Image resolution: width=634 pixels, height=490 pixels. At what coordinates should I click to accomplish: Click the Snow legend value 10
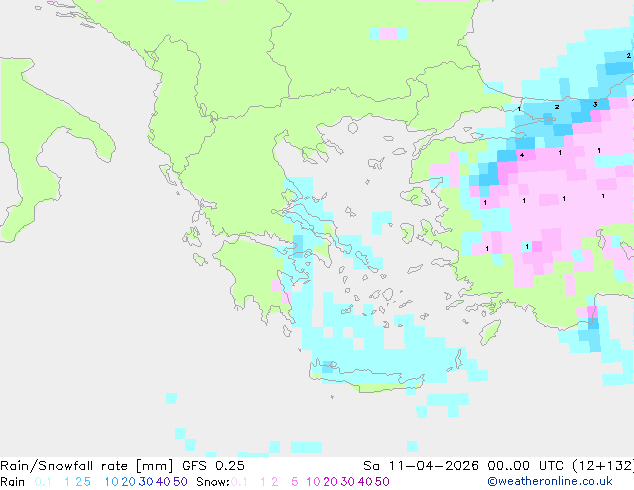pos(313,482)
